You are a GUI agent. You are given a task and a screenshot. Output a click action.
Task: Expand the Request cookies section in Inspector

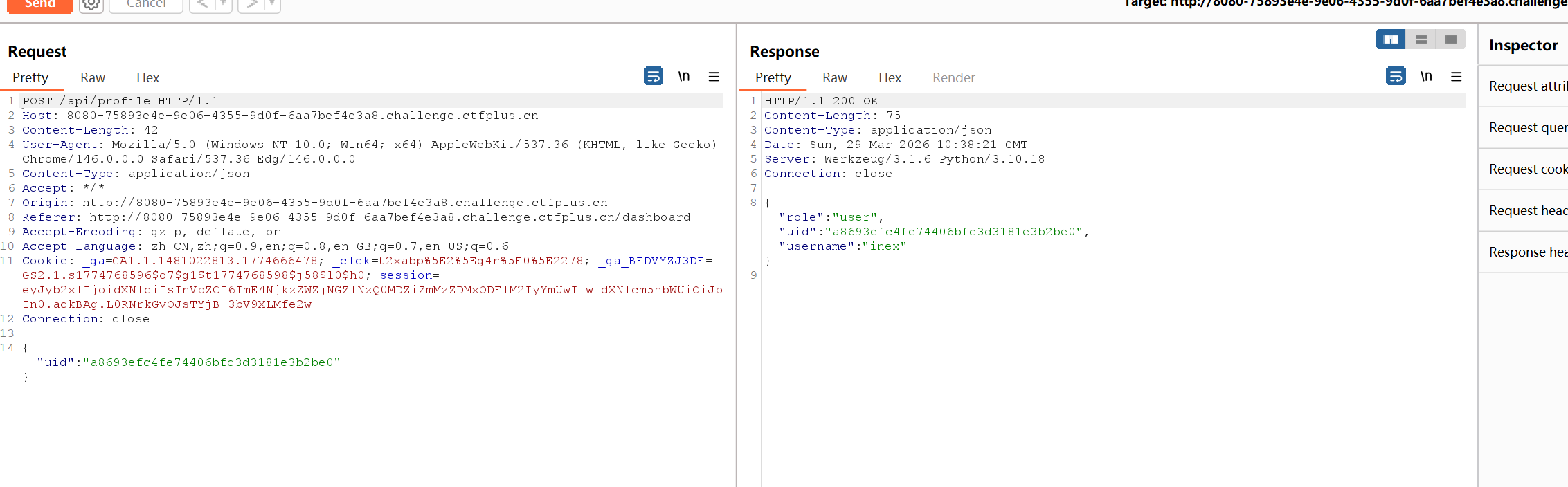[1528, 169]
